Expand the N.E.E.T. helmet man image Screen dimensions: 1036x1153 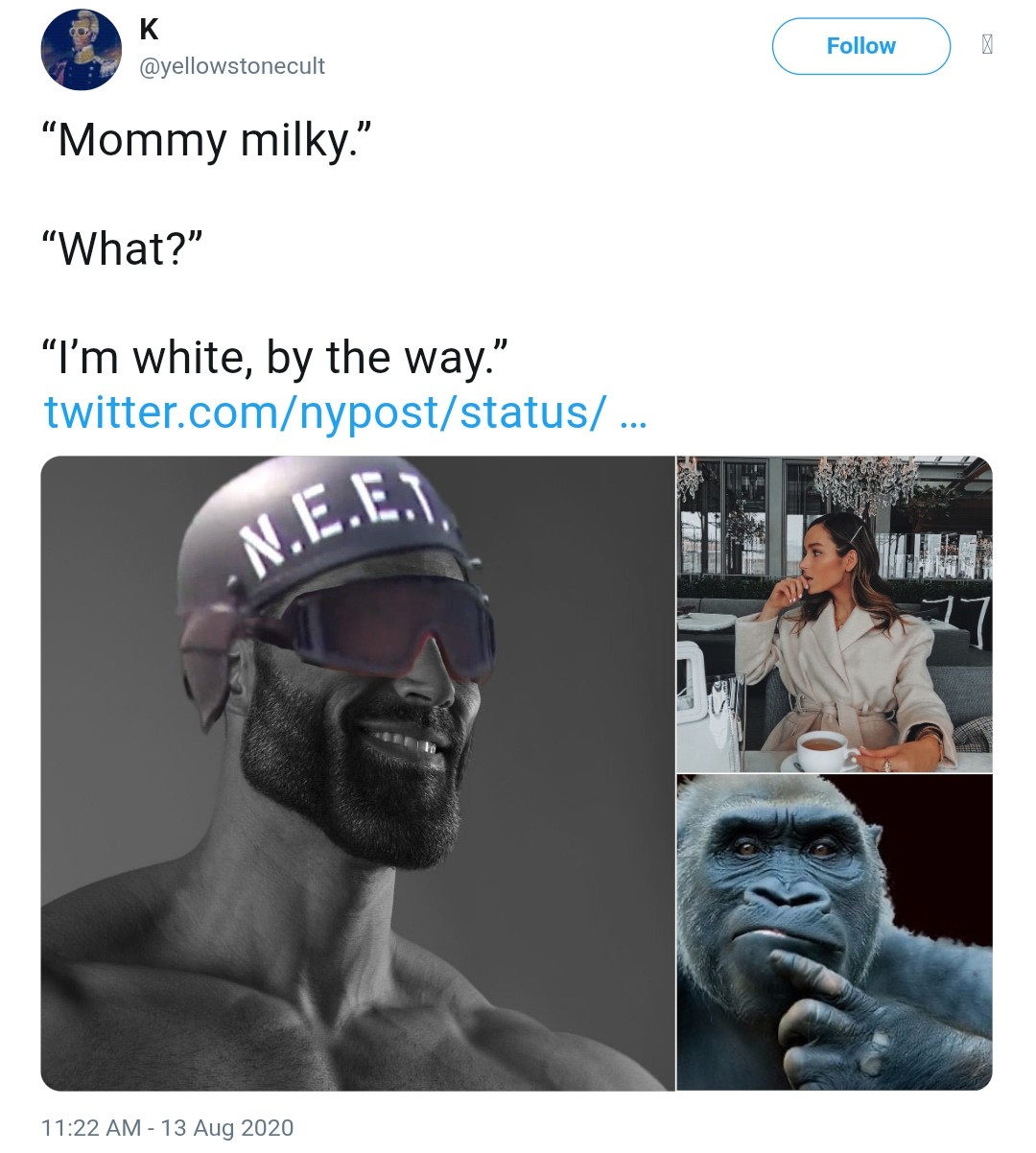(357, 773)
